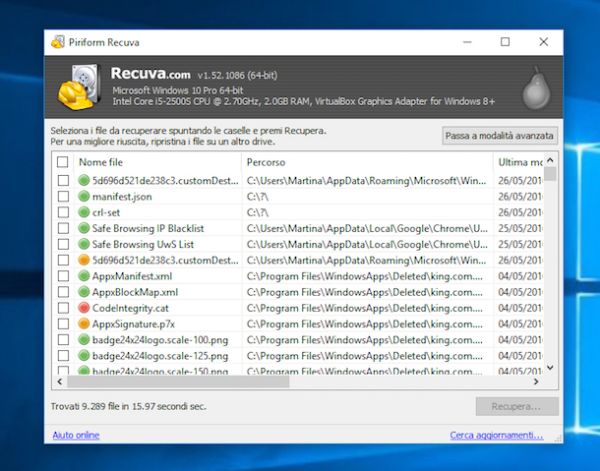
Task: Tick the checkbox for AppxBlockMap.xml
Action: pyautogui.click(x=63, y=292)
